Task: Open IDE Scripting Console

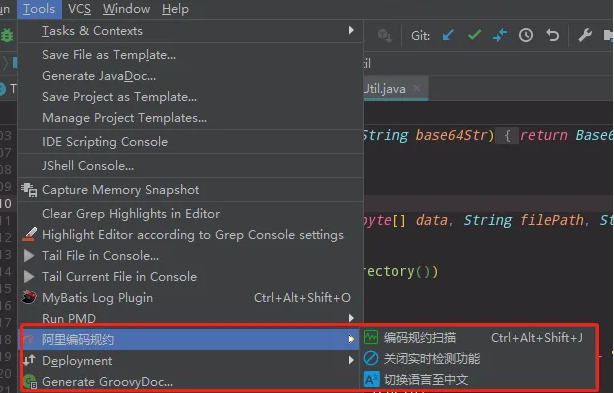Action: click(190, 142)
